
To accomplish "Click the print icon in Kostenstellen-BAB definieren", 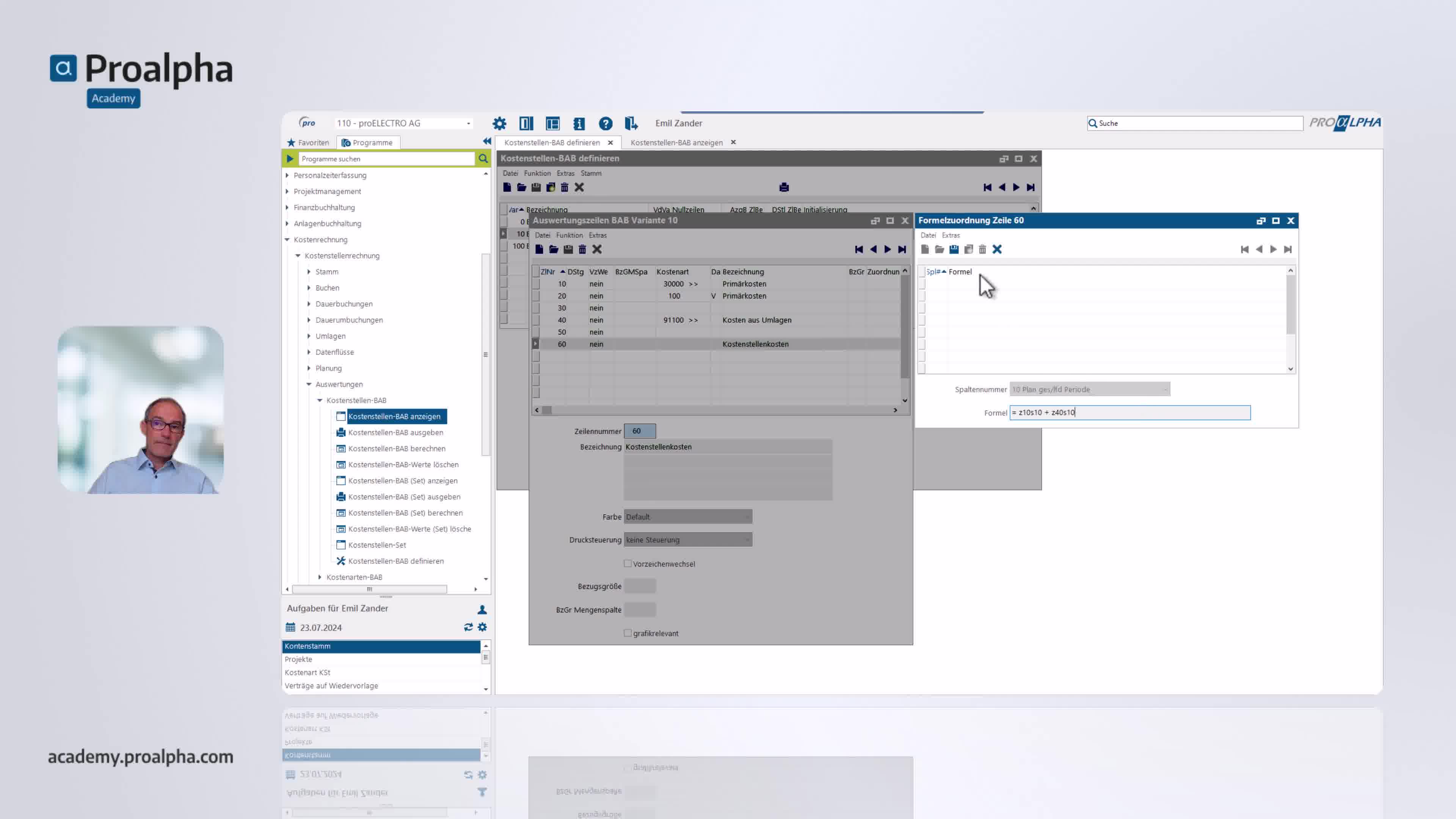I will tap(784, 187).
